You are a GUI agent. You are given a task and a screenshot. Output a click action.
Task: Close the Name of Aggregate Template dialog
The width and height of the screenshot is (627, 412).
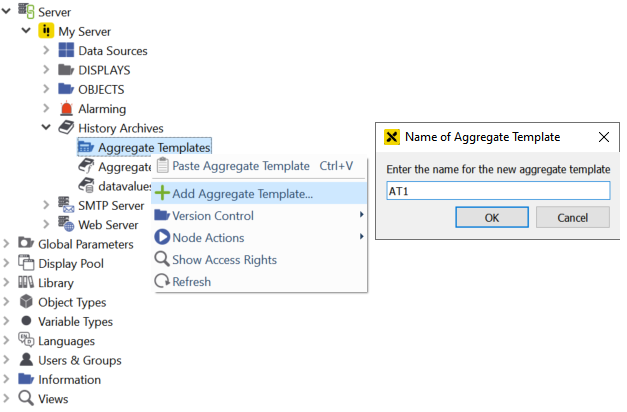[603, 137]
